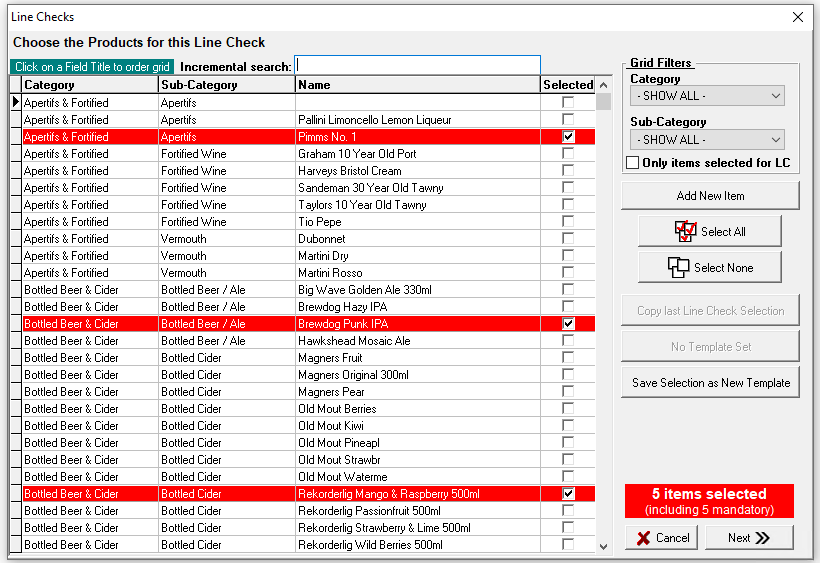The width and height of the screenshot is (820, 563).
Task: Click scrollbar down arrow in product grid
Action: [x=603, y=546]
